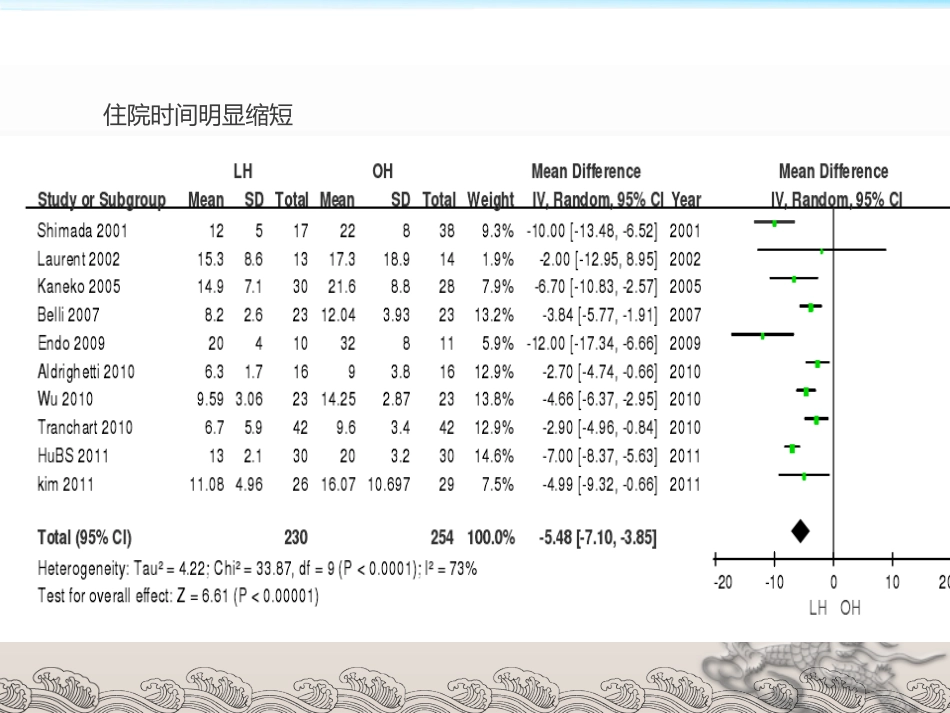The width and height of the screenshot is (950, 713).
Task: Select the Tranchart 2010 study label
Action: [85, 428]
